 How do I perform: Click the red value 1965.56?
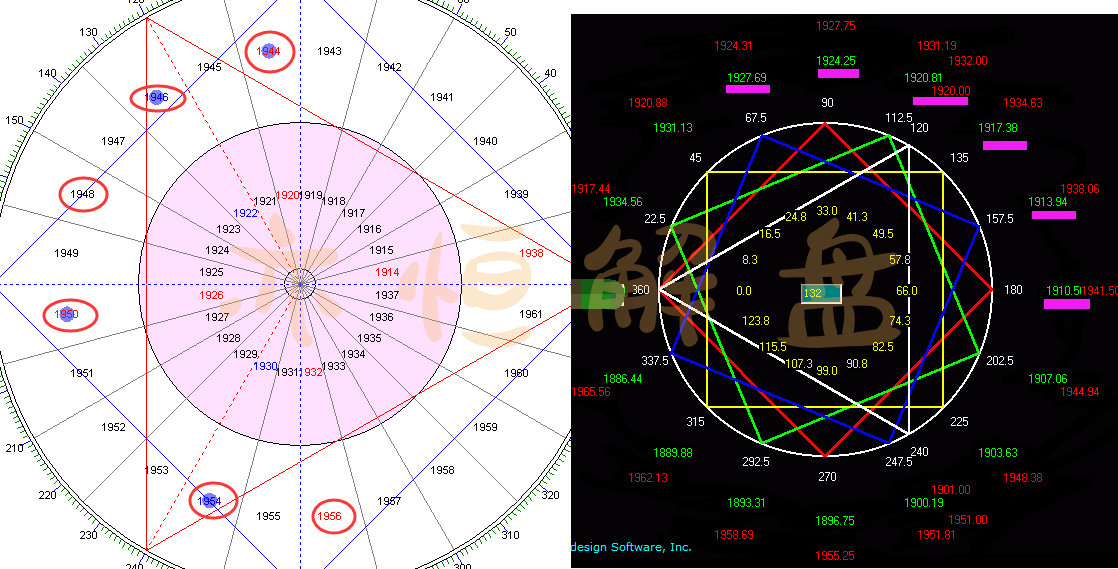[x=591, y=392]
